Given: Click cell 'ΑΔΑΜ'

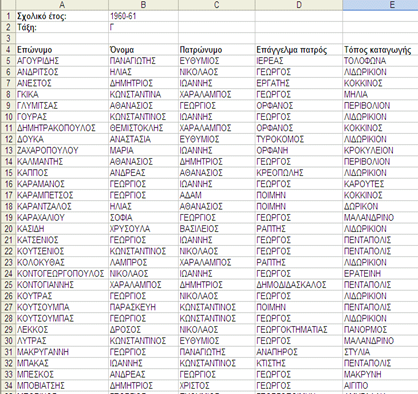Looking at the screenshot, I should (x=217, y=195).
